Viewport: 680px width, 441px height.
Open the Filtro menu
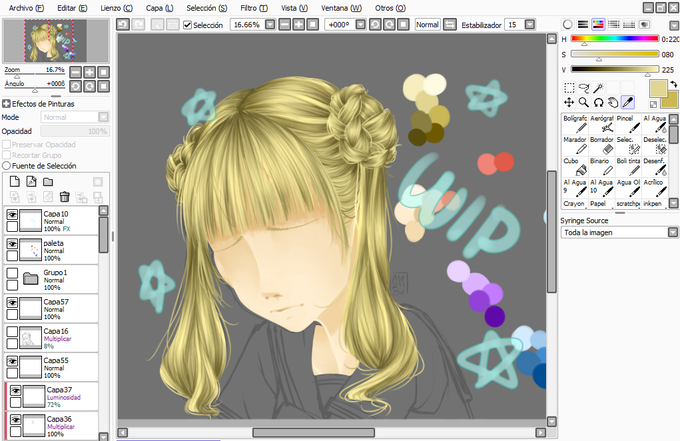(254, 8)
